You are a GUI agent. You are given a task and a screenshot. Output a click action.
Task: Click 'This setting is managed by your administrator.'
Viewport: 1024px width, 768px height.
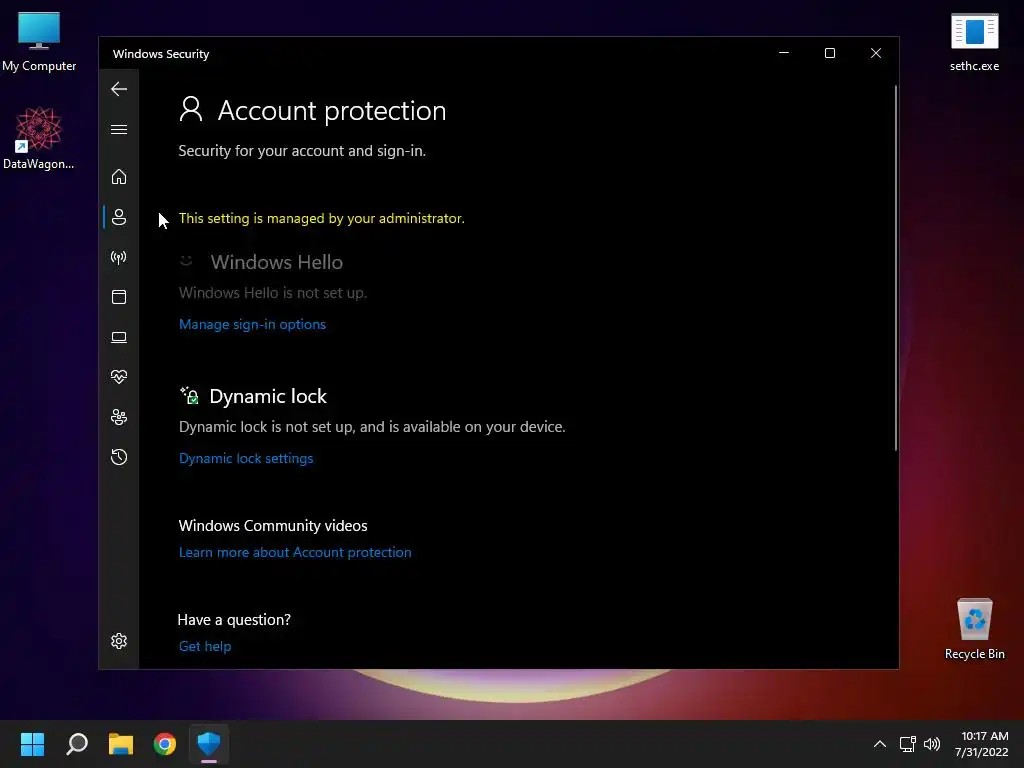coord(321,218)
